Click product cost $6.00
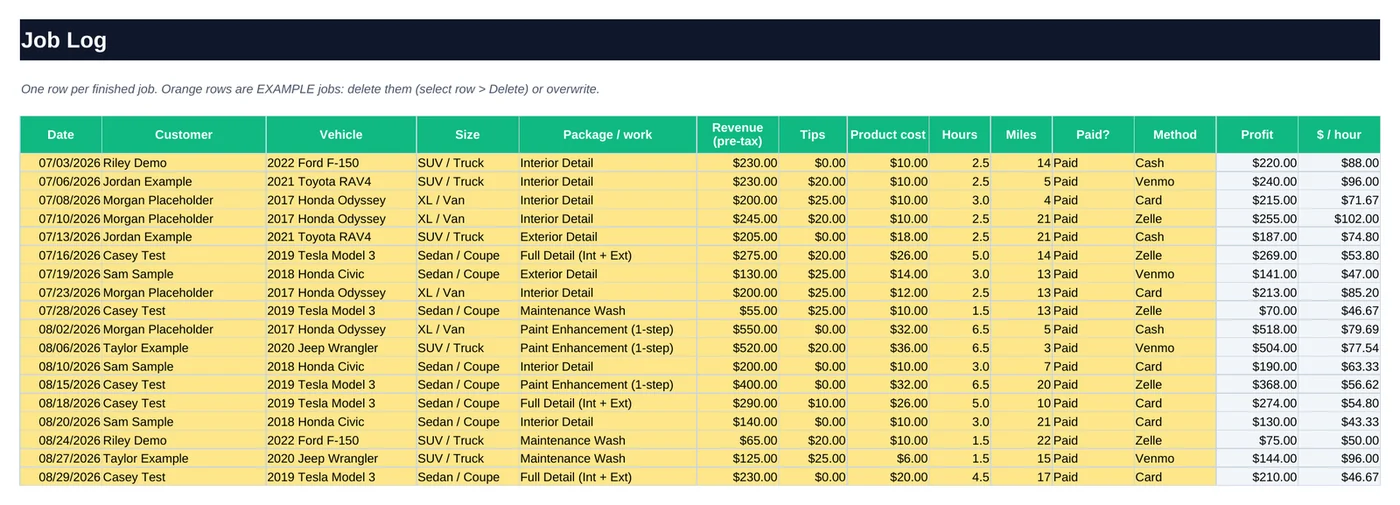 888,459
